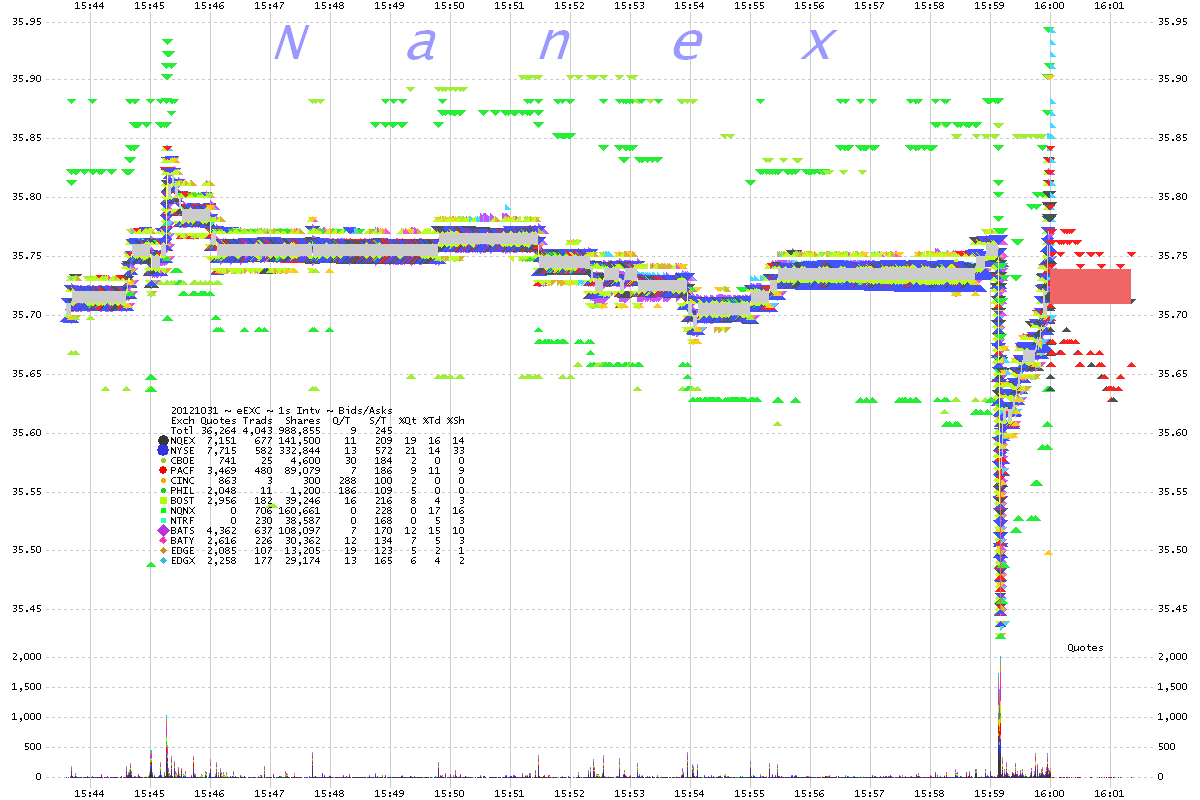1200x800 pixels.
Task: Select the 'S/T' column header
Action: [x=380, y=420]
